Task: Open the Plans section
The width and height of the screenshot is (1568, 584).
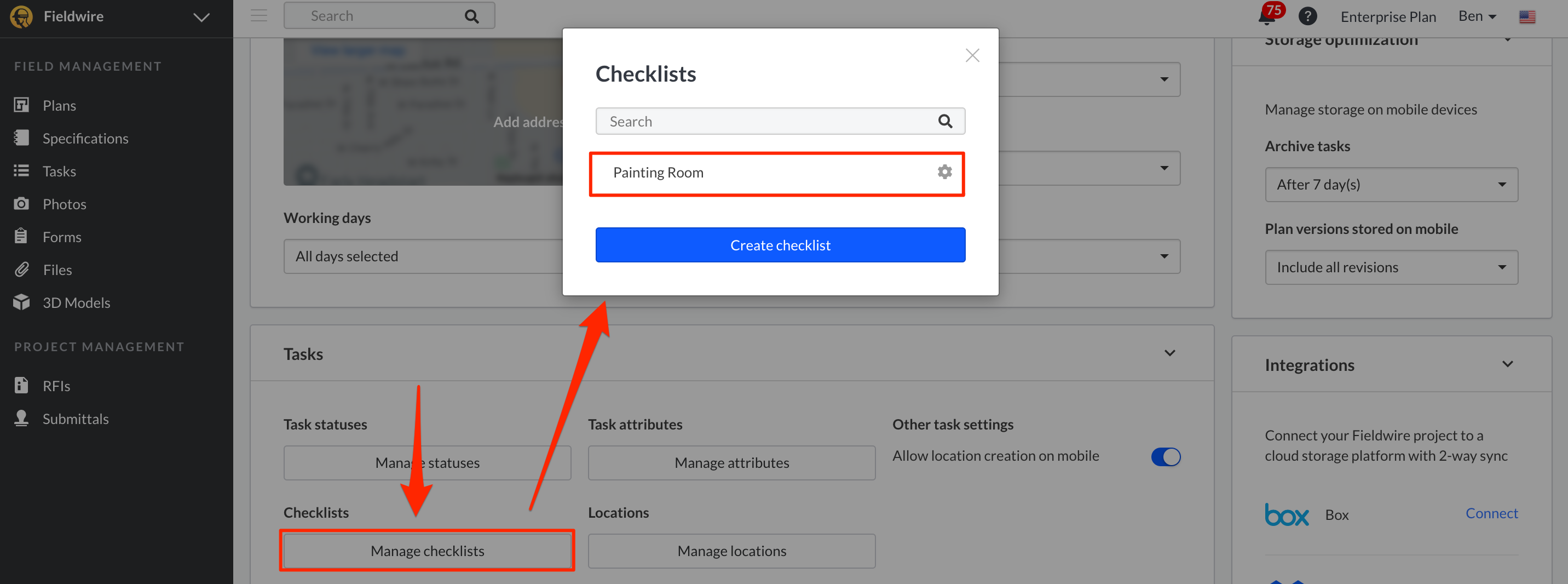Action: (59, 105)
